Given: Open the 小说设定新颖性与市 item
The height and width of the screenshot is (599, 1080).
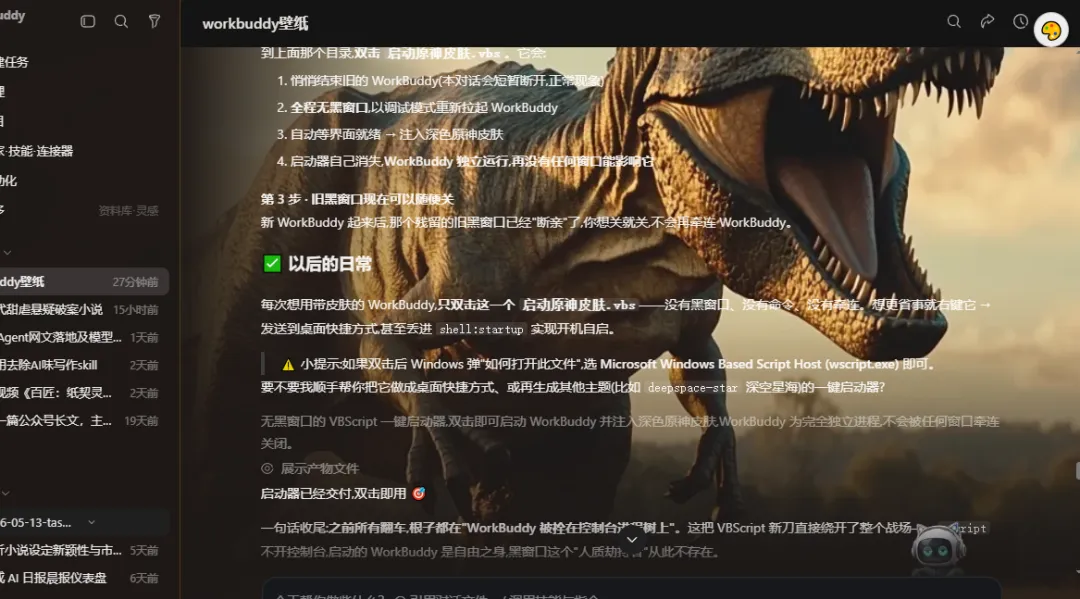Looking at the screenshot, I should [81, 550].
